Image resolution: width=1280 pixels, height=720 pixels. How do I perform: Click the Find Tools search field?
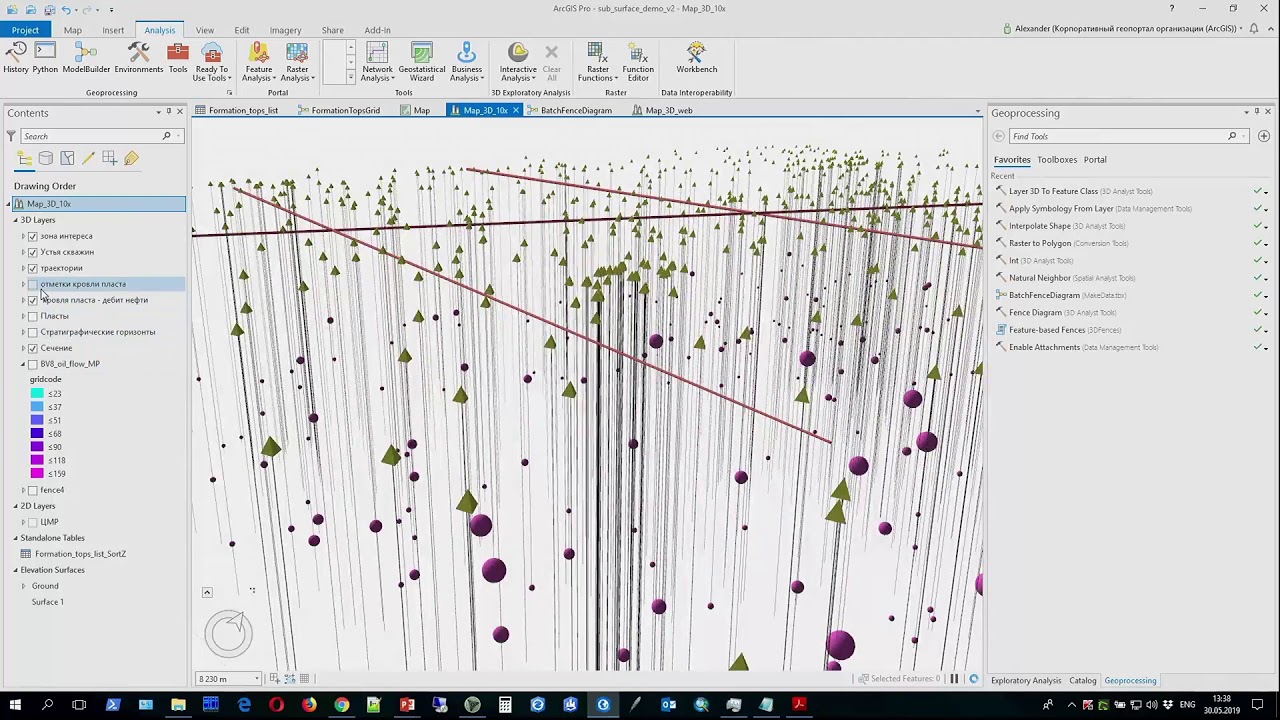click(1118, 136)
